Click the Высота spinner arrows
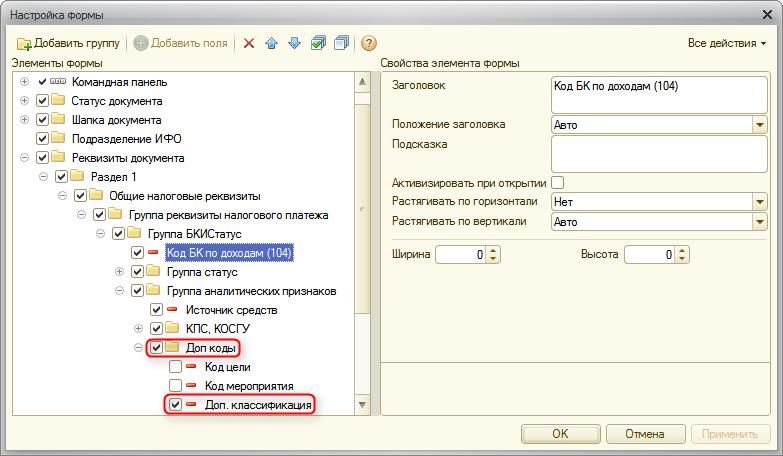This screenshot has height=456, width=783. pyautogui.click(x=682, y=255)
